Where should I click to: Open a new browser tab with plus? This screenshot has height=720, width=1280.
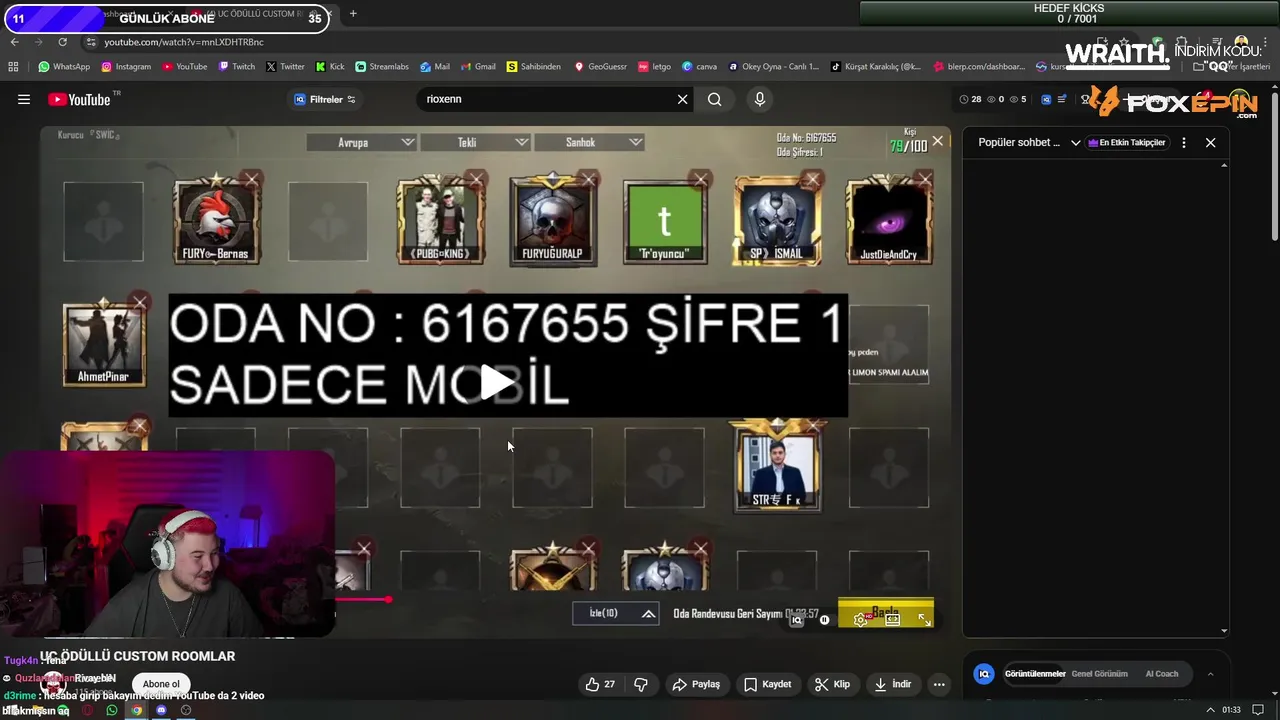353,14
